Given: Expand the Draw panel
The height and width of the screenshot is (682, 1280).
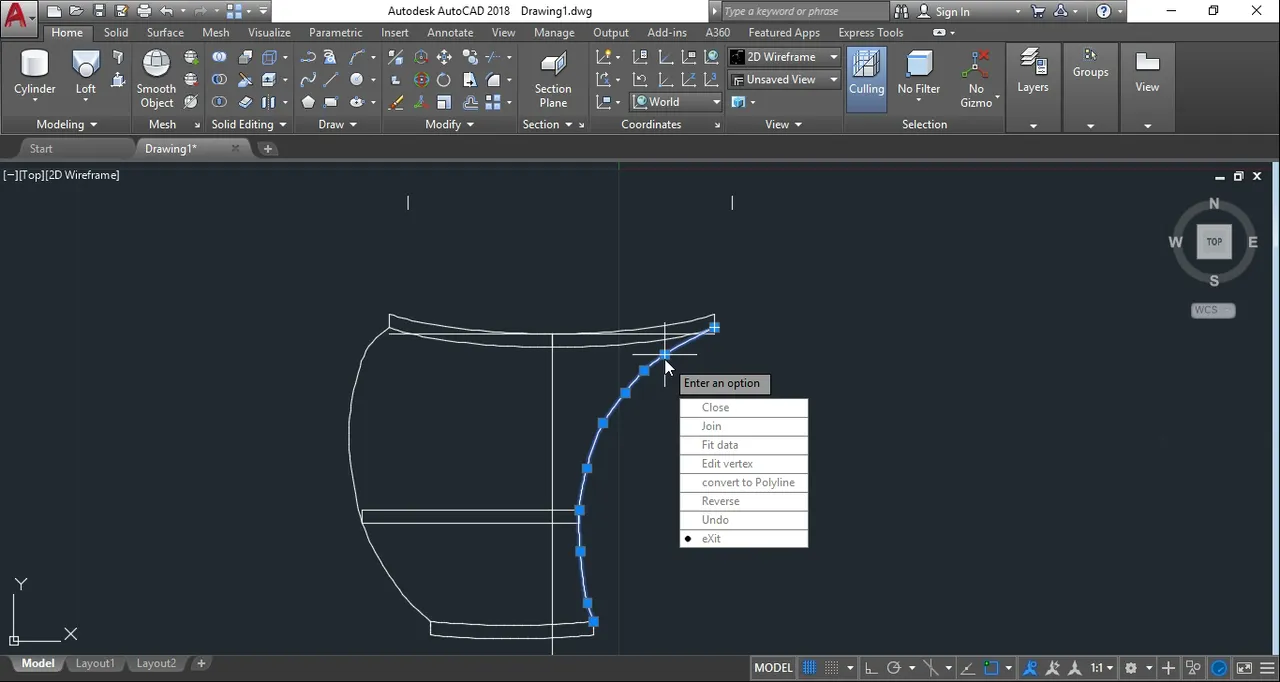Looking at the screenshot, I should (x=337, y=124).
